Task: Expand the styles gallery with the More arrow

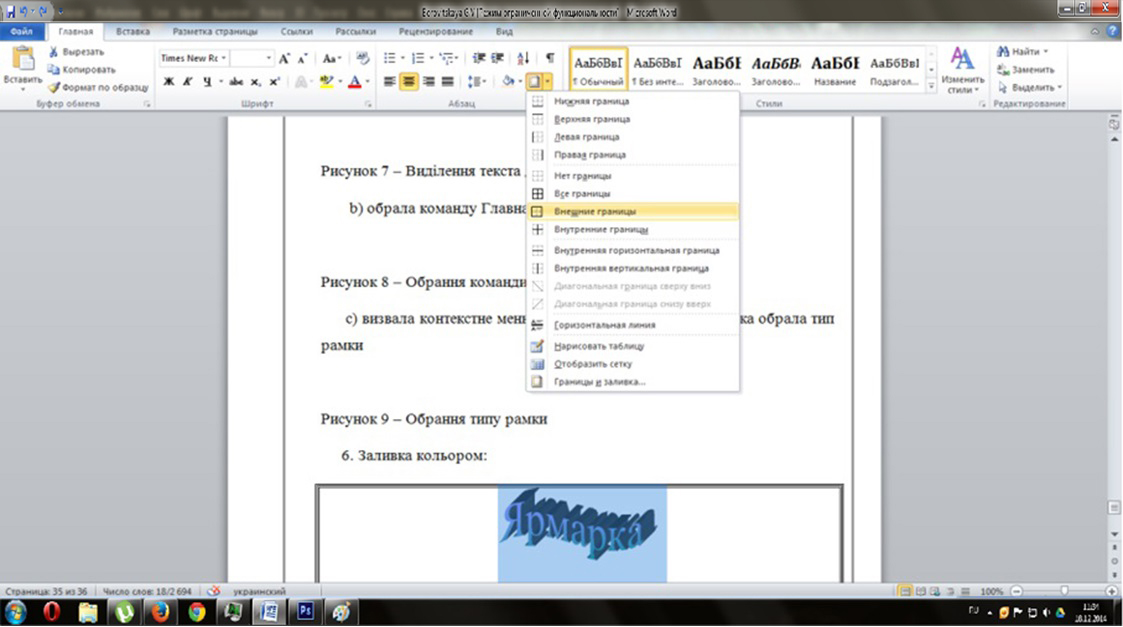Action: click(932, 87)
